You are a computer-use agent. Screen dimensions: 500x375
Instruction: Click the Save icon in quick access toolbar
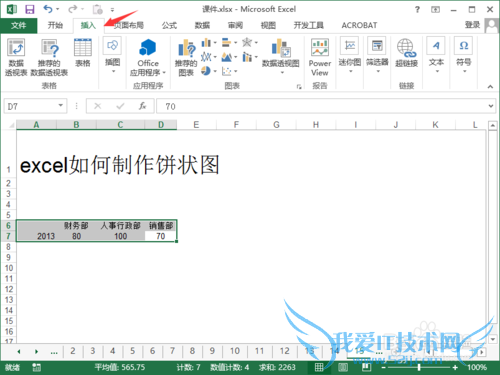coord(30,9)
